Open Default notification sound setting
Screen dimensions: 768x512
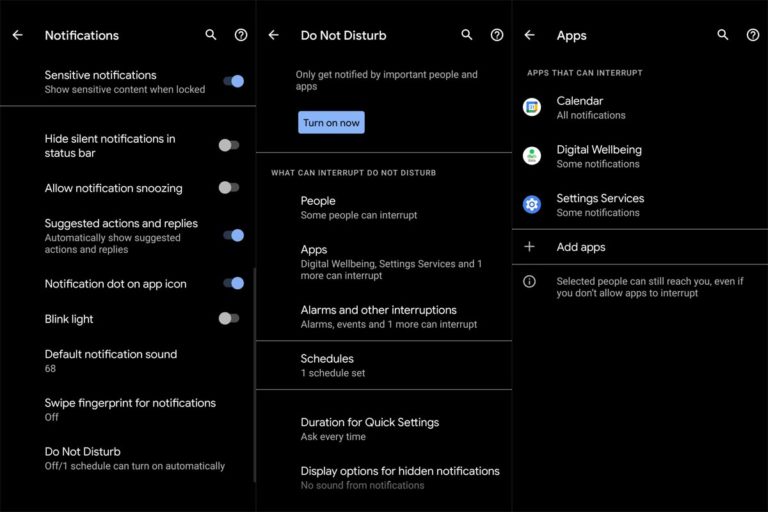click(127, 361)
